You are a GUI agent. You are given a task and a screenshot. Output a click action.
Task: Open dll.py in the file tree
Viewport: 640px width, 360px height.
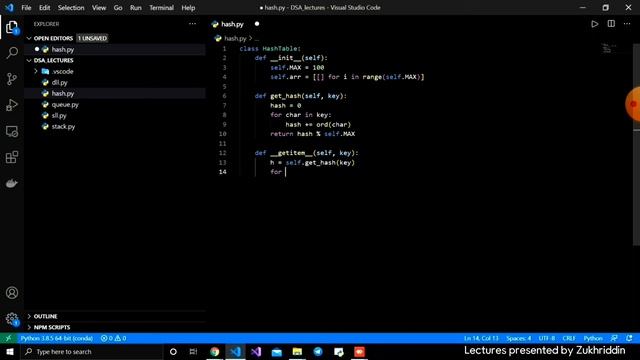pyautogui.click(x=60, y=82)
